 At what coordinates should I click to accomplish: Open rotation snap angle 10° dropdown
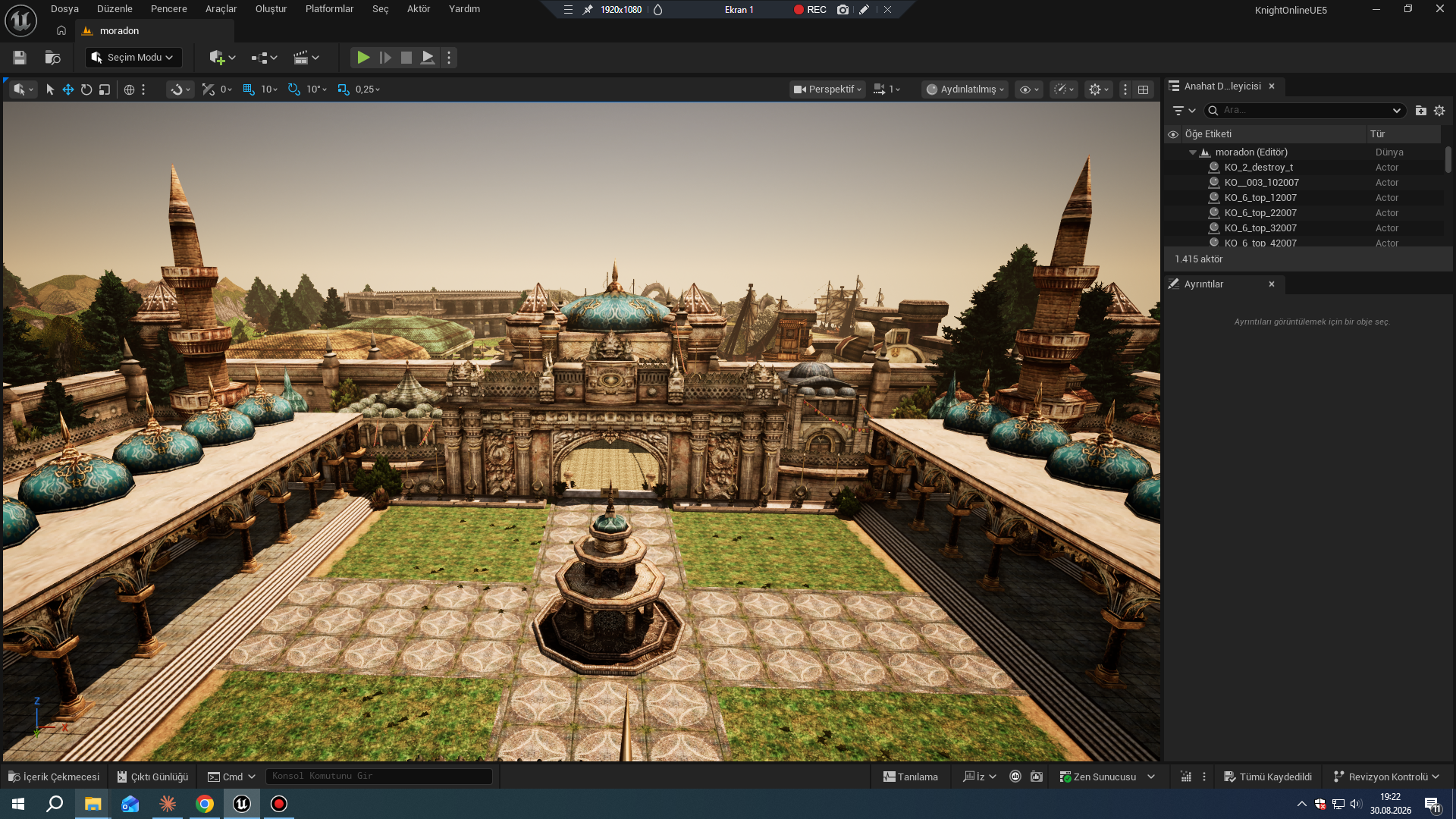(x=317, y=89)
